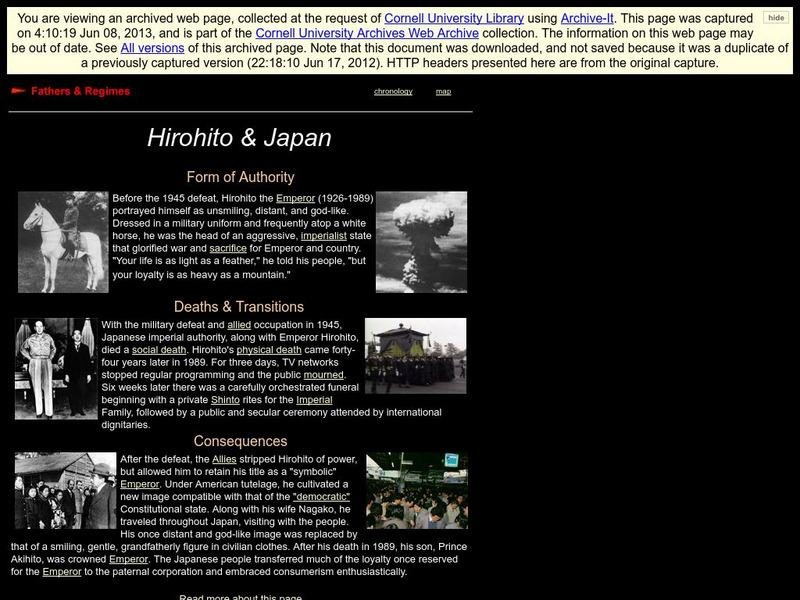
Task: Follow the Shinto rites link
Action: pyautogui.click(x=225, y=400)
